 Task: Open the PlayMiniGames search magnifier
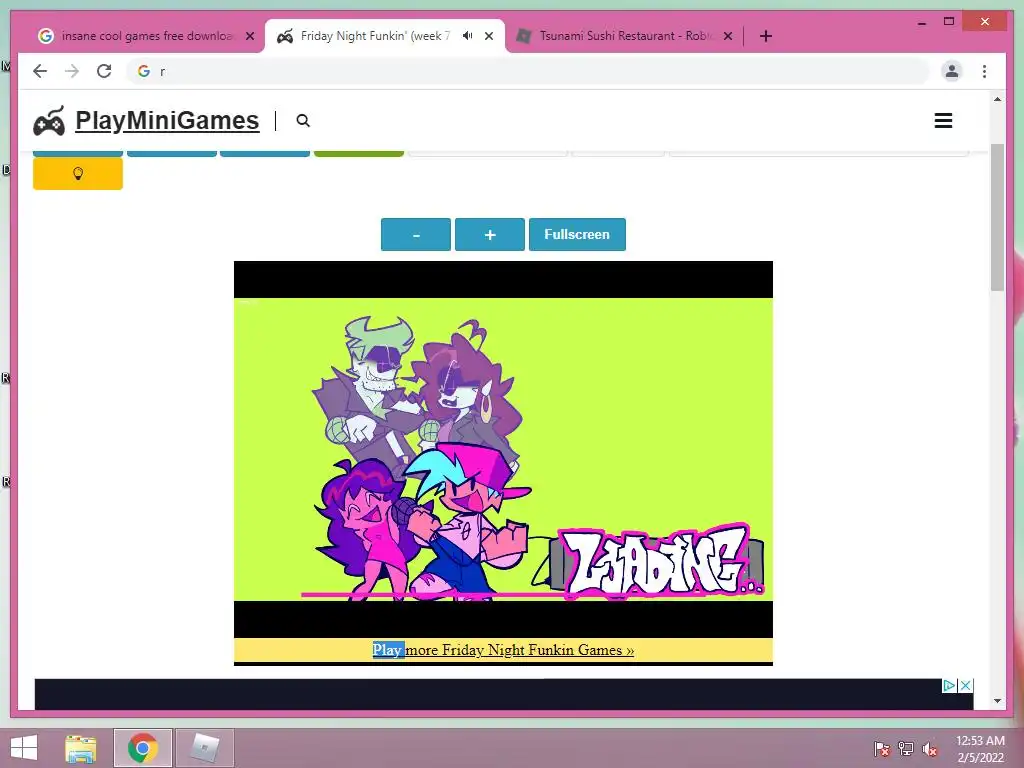coord(303,121)
